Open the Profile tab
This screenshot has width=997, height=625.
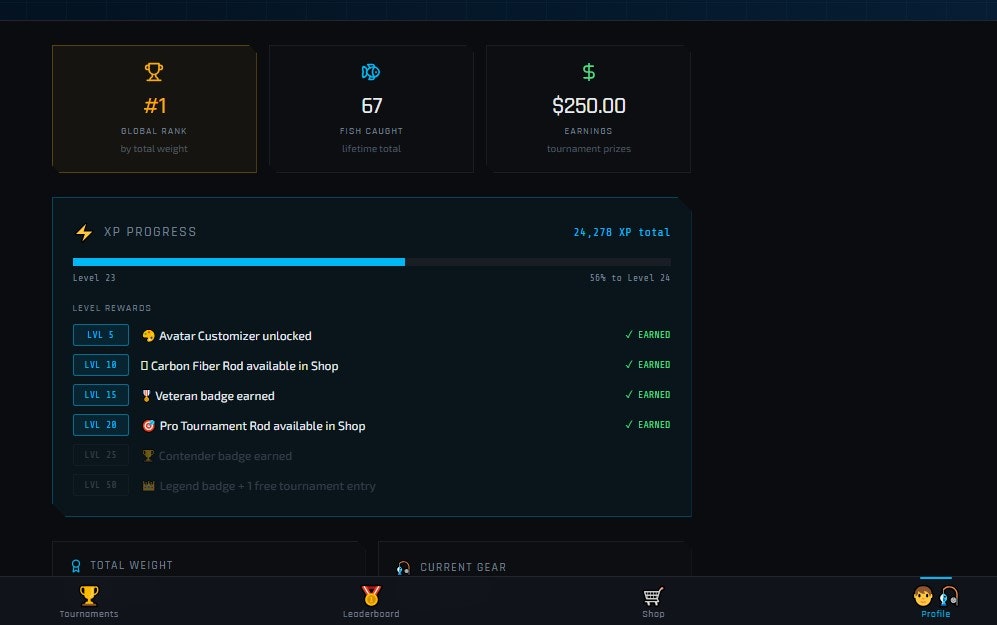[x=935, y=601]
